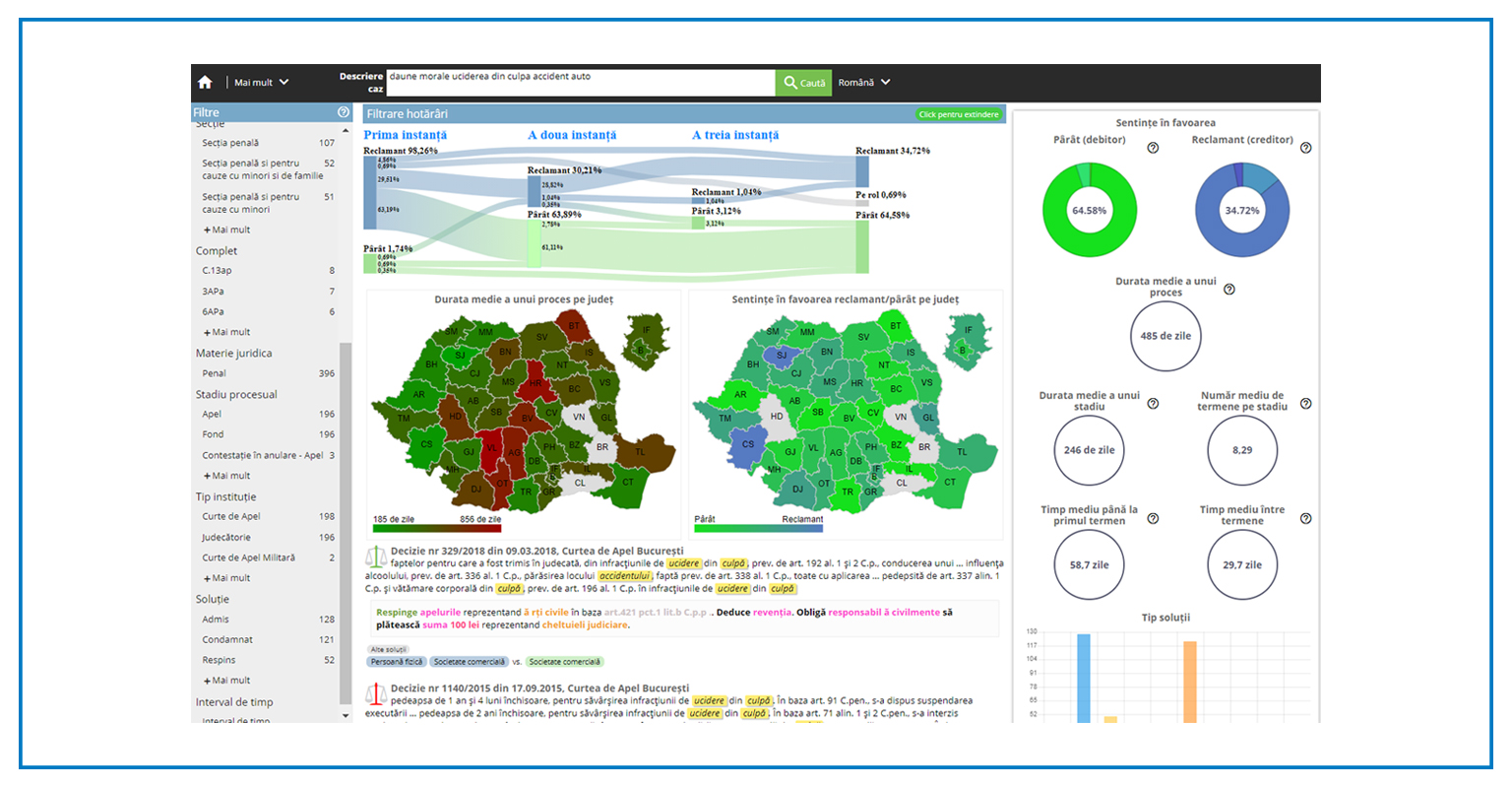Click help icon for Timp mediu până la primul termen
The width and height of the screenshot is (1512, 788).
1153,518
